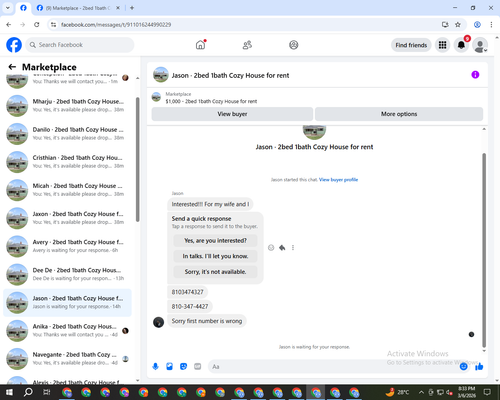Image resolution: width=500 pixels, height=400 pixels.
Task: Close the Marketplace browser tab
Action: [x=118, y=8]
